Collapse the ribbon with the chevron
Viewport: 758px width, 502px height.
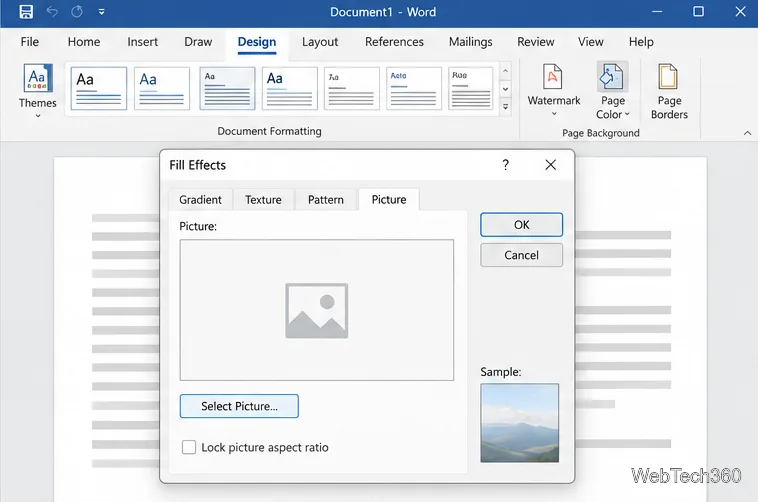(x=747, y=133)
